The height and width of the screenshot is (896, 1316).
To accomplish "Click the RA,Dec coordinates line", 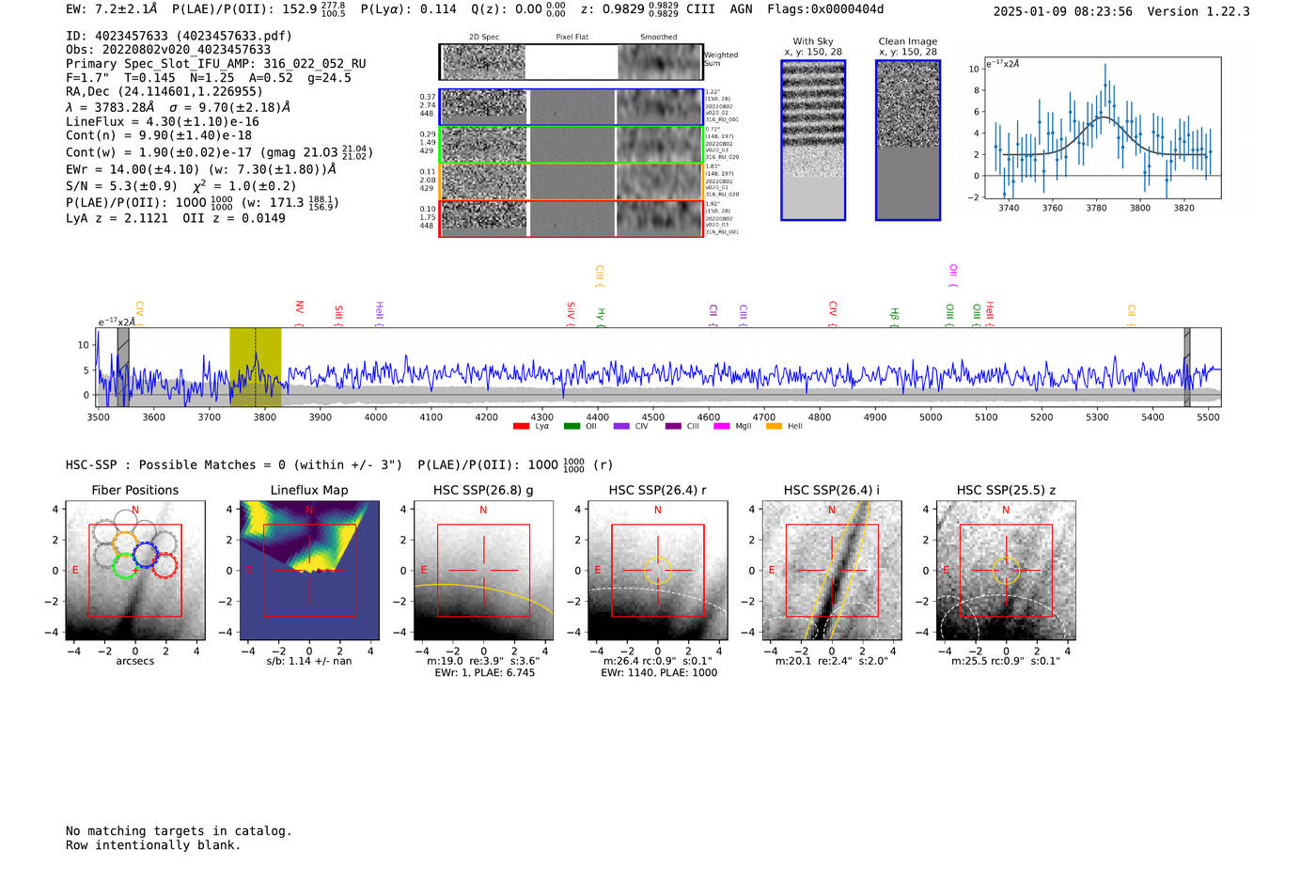I will coord(164,92).
